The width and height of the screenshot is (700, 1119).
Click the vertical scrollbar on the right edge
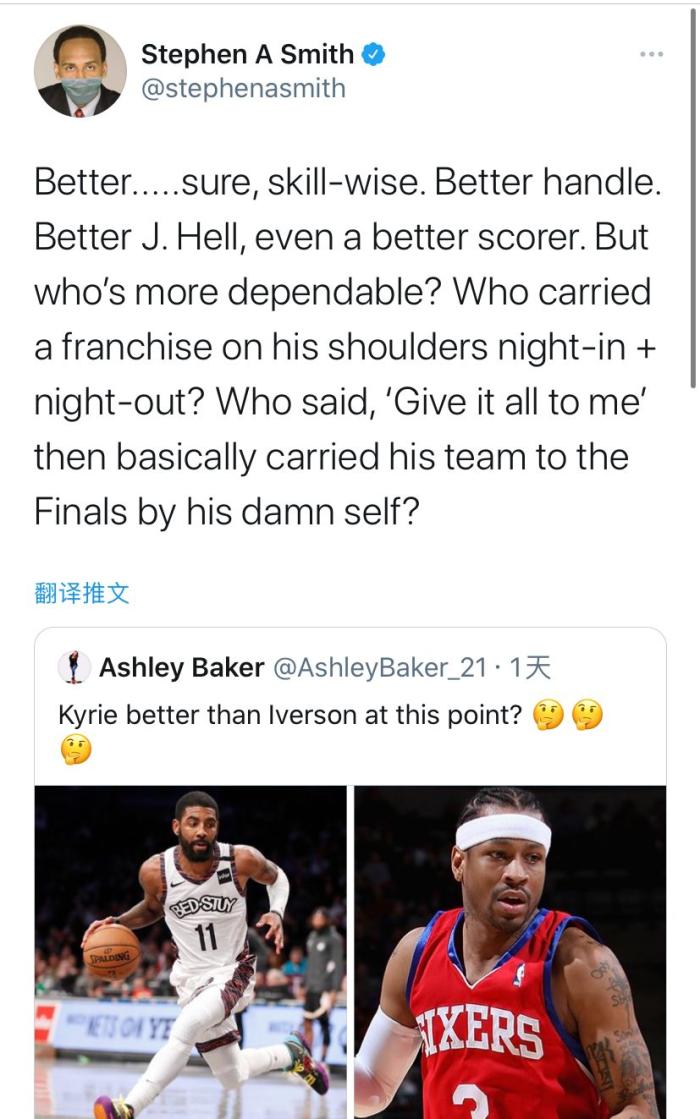693,200
